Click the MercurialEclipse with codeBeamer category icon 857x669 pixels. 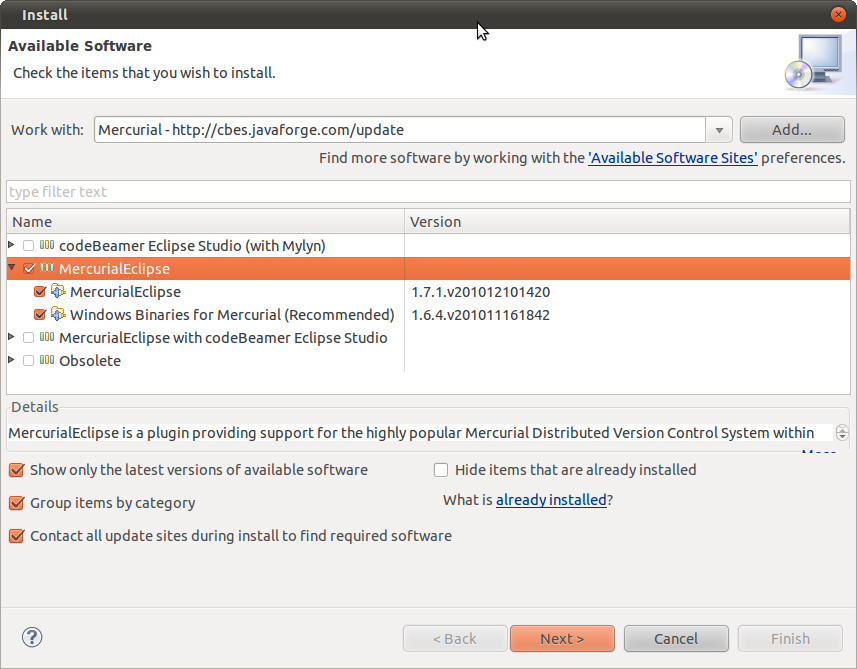coord(47,337)
